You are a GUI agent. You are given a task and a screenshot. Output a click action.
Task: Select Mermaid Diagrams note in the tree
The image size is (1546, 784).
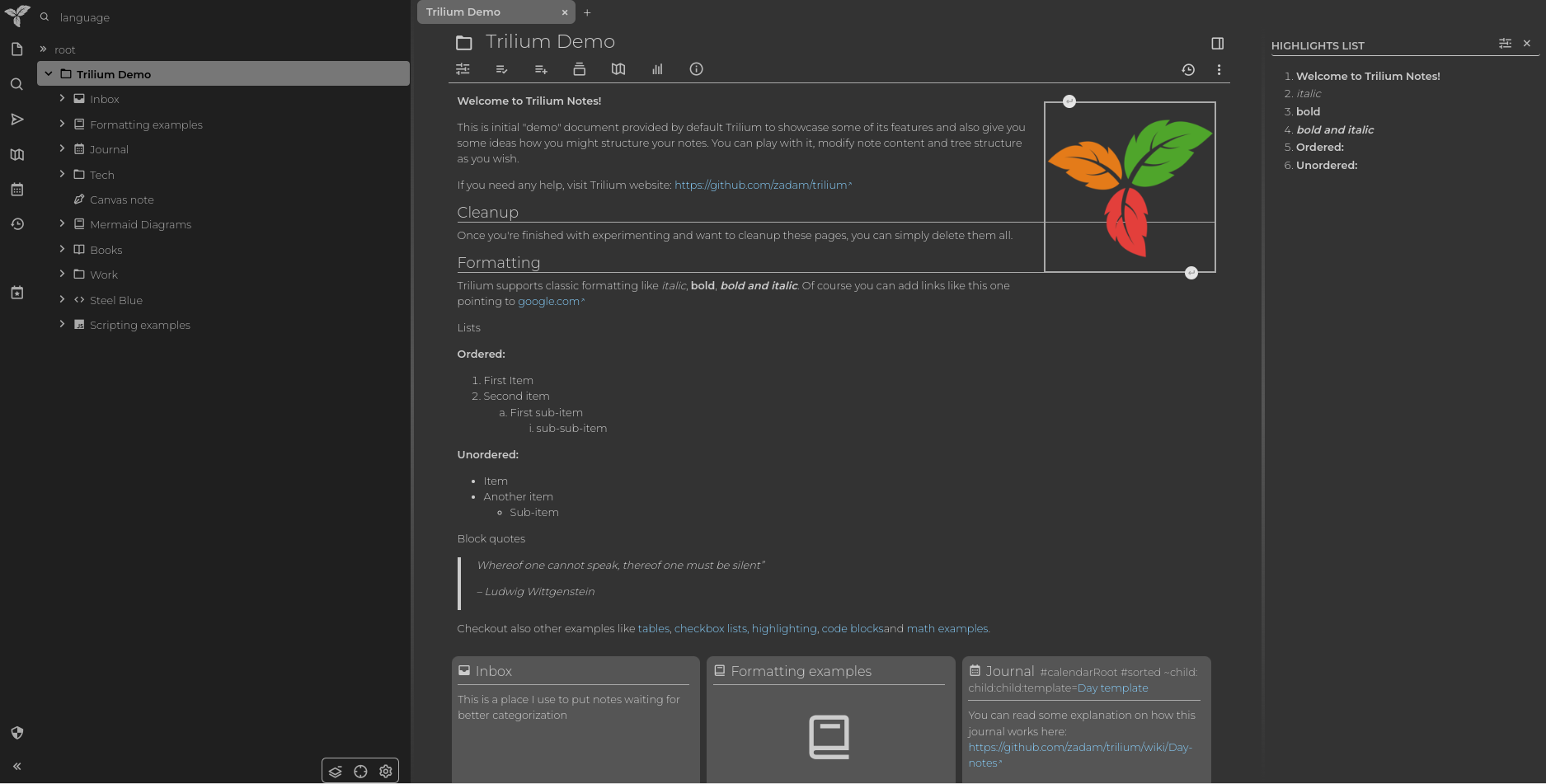point(140,224)
